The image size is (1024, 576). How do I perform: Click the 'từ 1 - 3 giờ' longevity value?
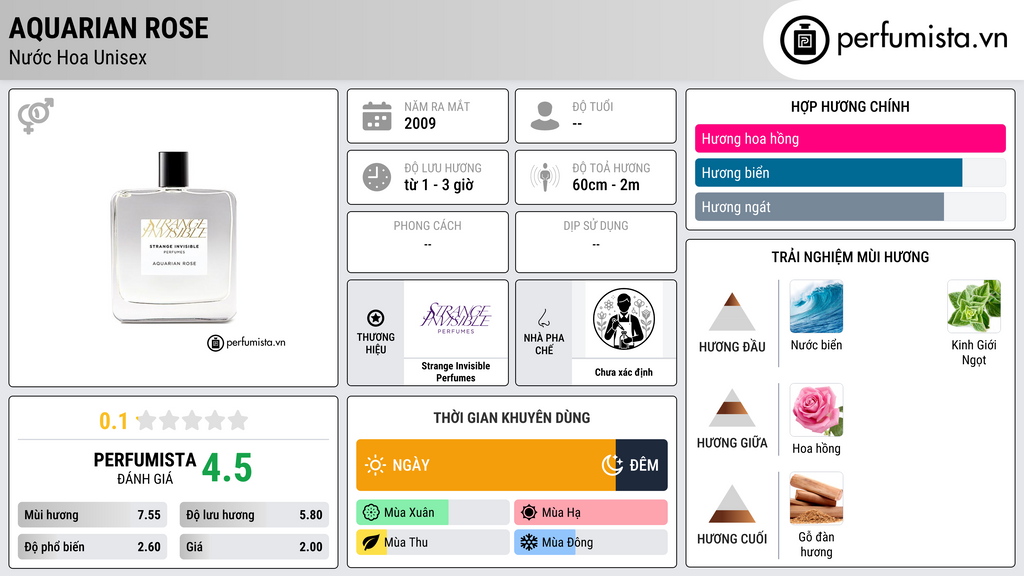439,185
